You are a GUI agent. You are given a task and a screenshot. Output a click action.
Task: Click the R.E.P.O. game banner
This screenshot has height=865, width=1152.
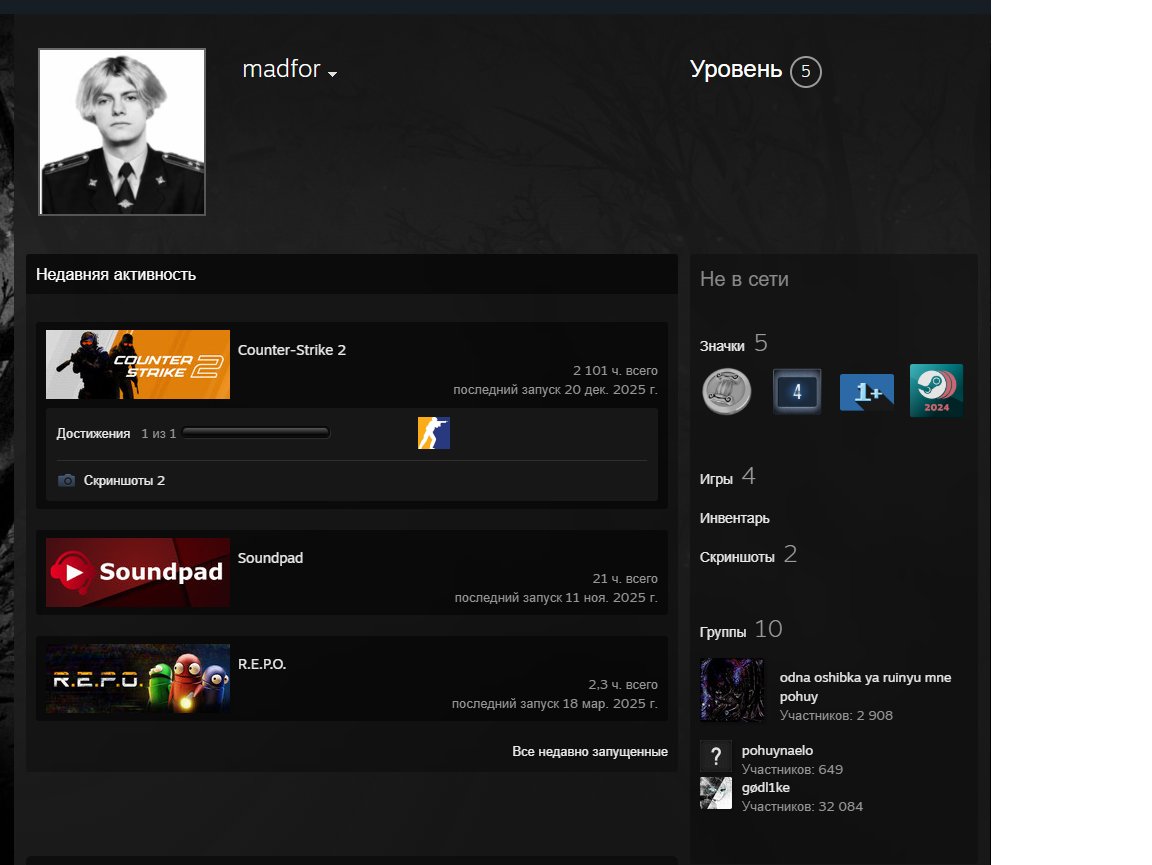point(138,679)
